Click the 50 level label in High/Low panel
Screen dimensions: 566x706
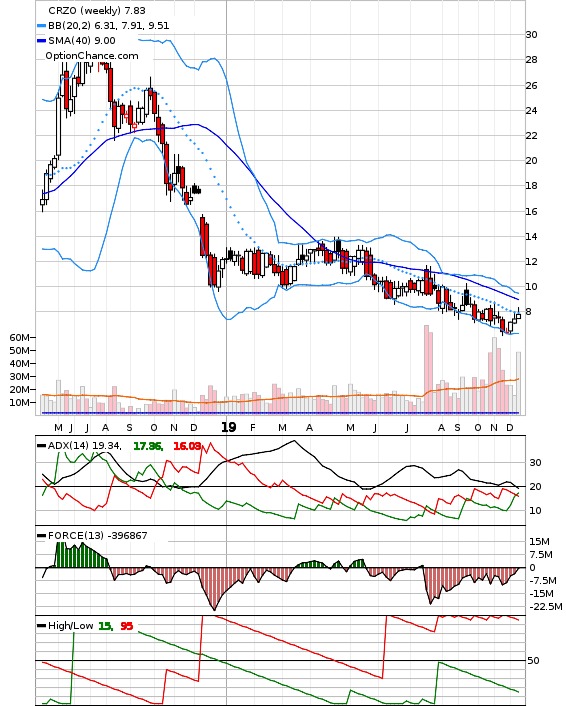533,661
